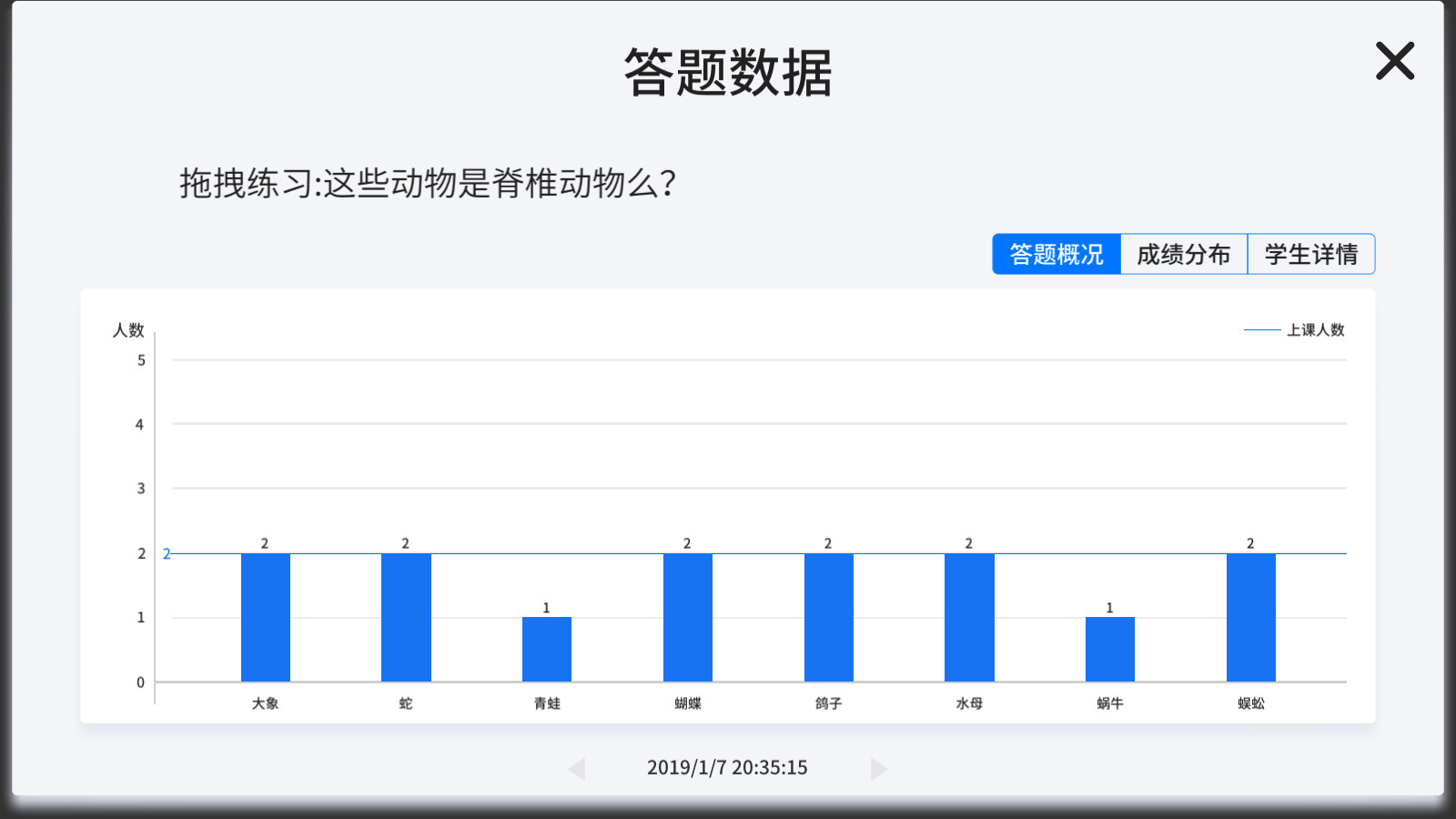Click the timestamp 2019/1/7 20:35:15
This screenshot has width=1456, height=819.
point(726,767)
